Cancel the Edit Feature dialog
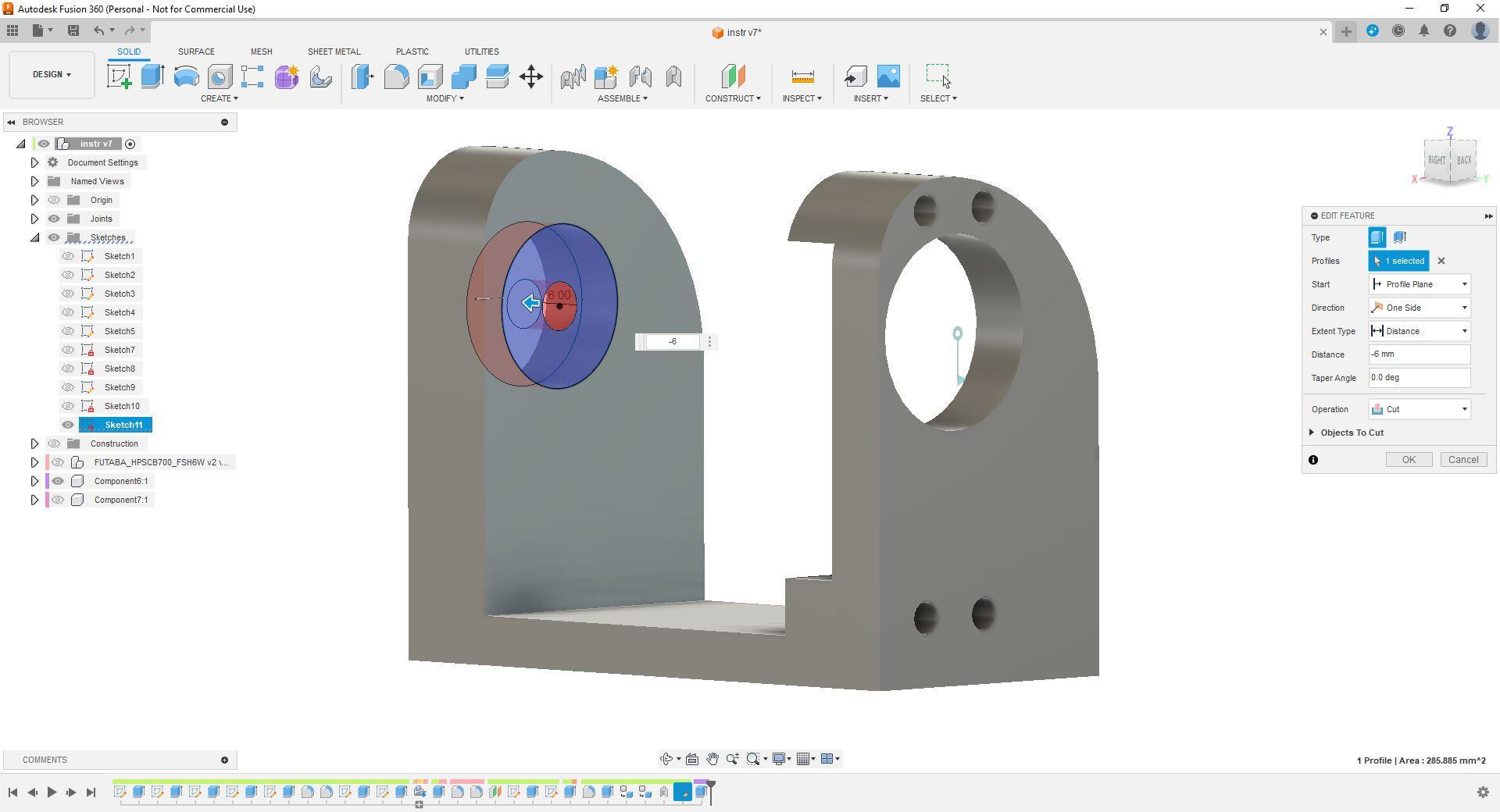The height and width of the screenshot is (812, 1500). point(1463,460)
